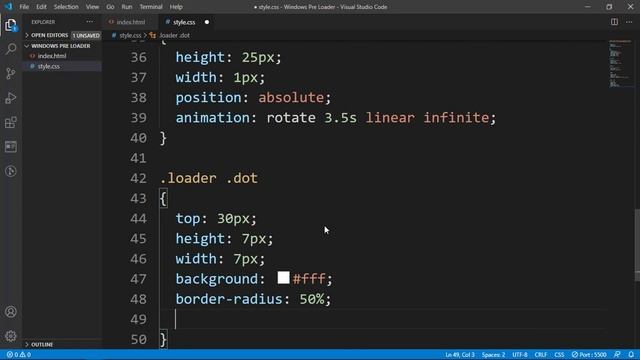
Task: Click the editor vertical scrollbar thumb
Action: [x=637, y=245]
